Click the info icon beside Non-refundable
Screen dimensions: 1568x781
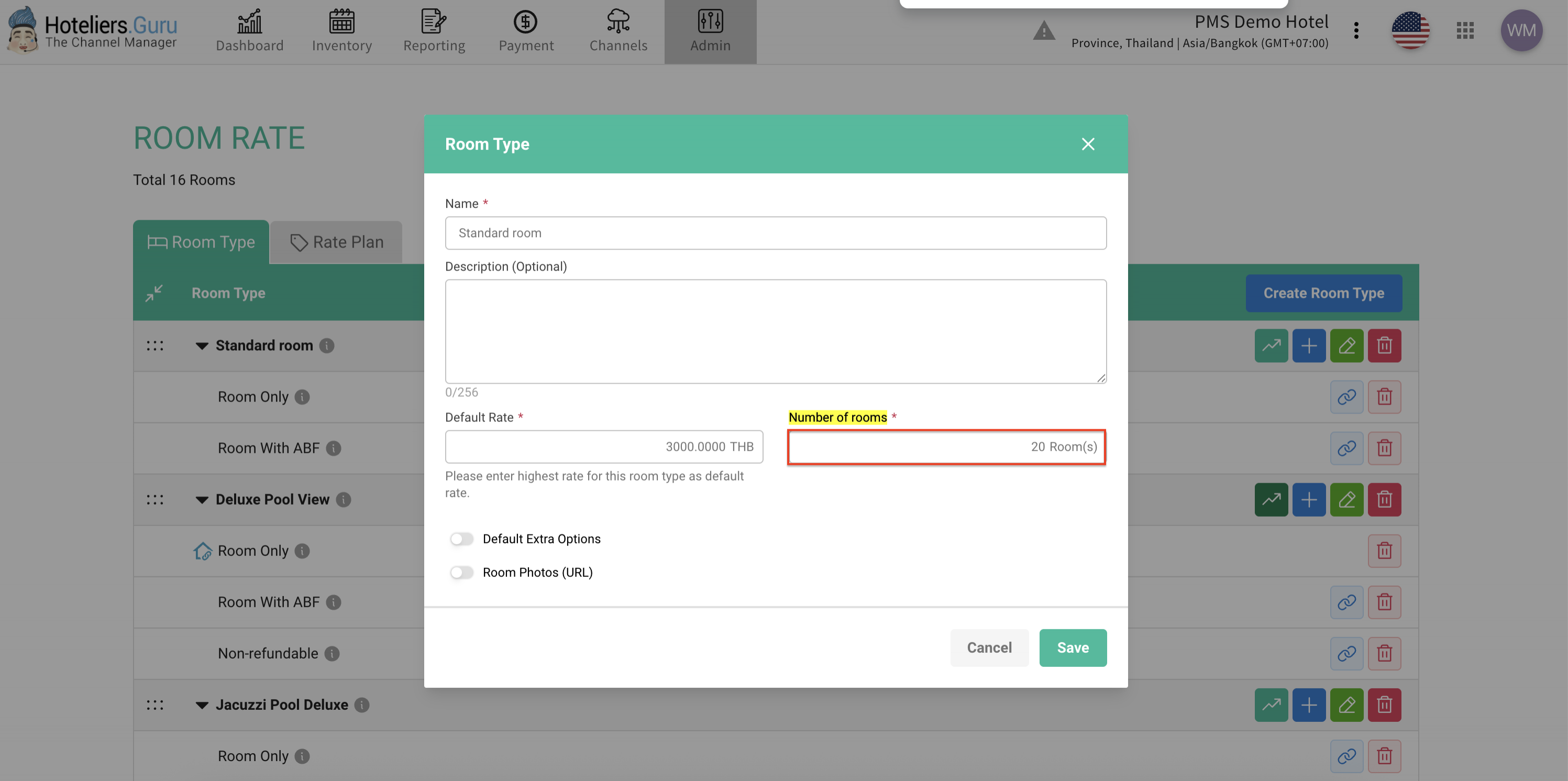pos(332,653)
